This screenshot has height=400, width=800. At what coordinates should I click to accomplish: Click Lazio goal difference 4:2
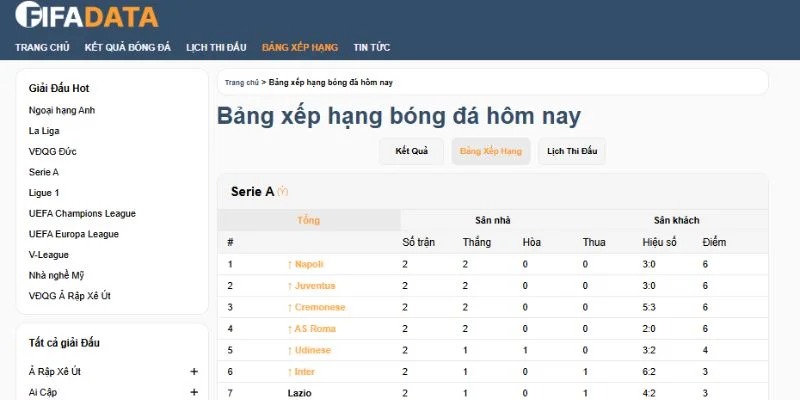coord(649,393)
